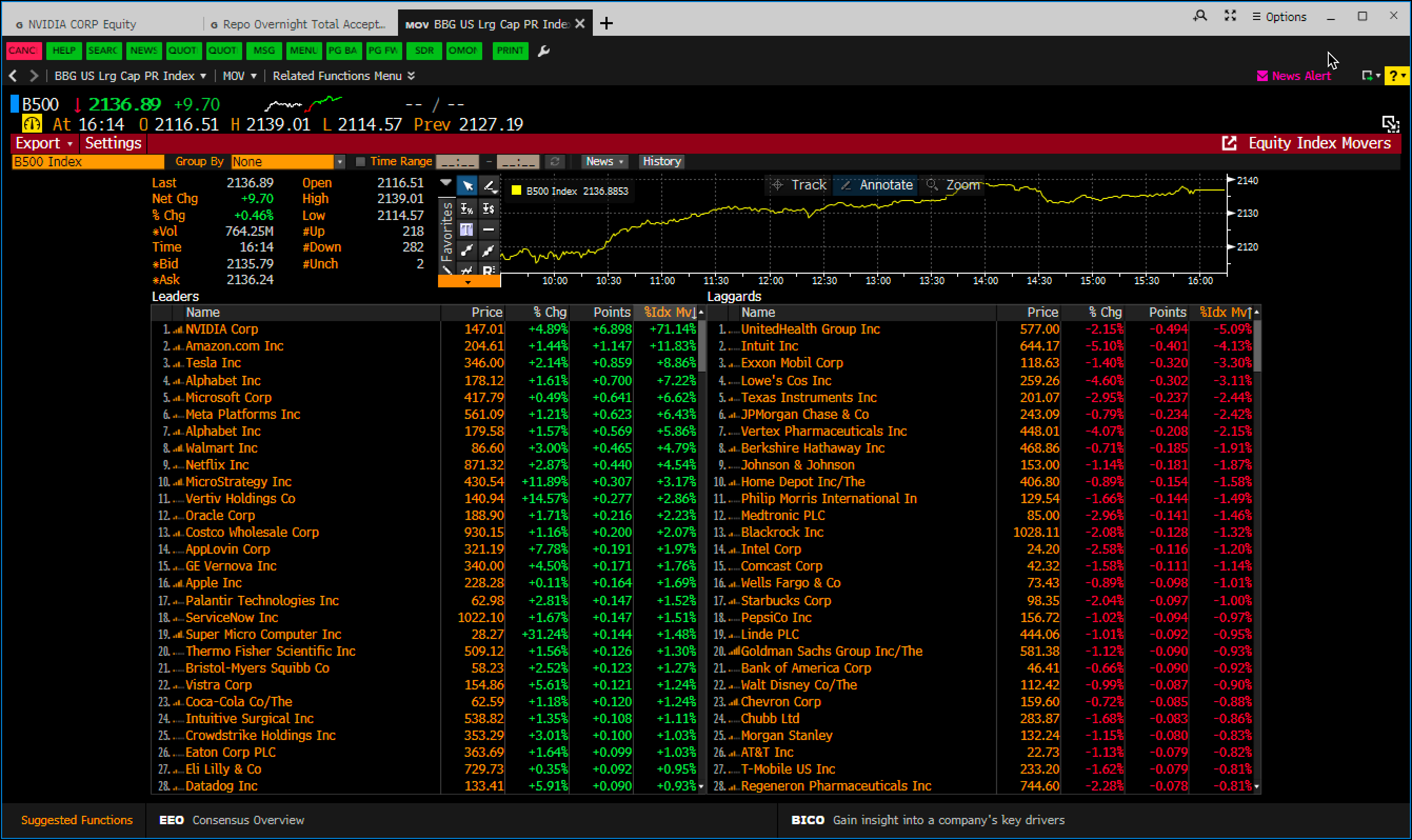Select the text annotation T tool
This screenshot has width=1412, height=840.
point(467,229)
